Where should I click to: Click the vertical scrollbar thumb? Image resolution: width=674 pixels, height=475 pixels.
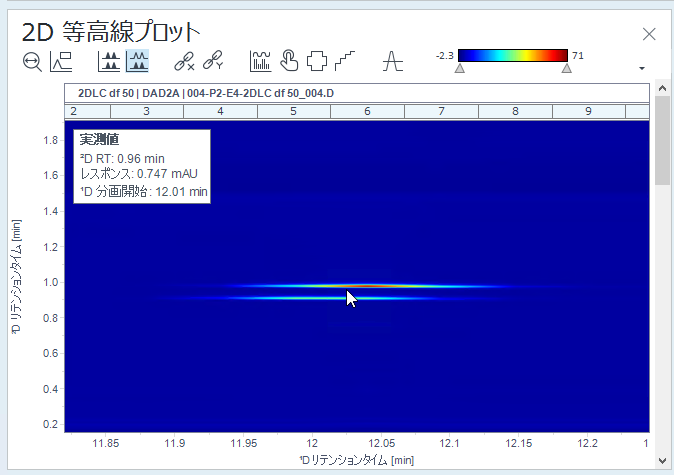pos(662,140)
